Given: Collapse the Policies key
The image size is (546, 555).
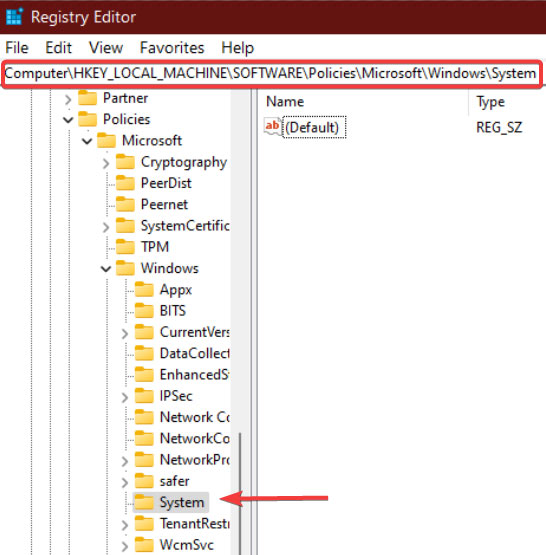Looking at the screenshot, I should pos(68,120).
